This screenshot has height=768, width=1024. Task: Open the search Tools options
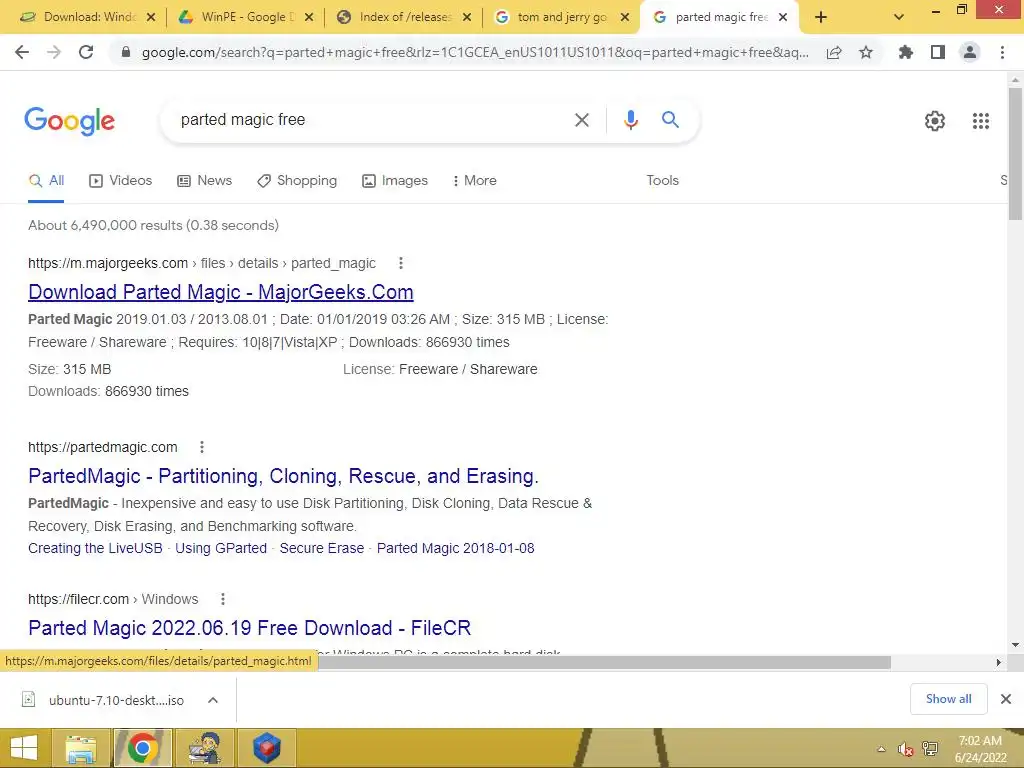662,181
